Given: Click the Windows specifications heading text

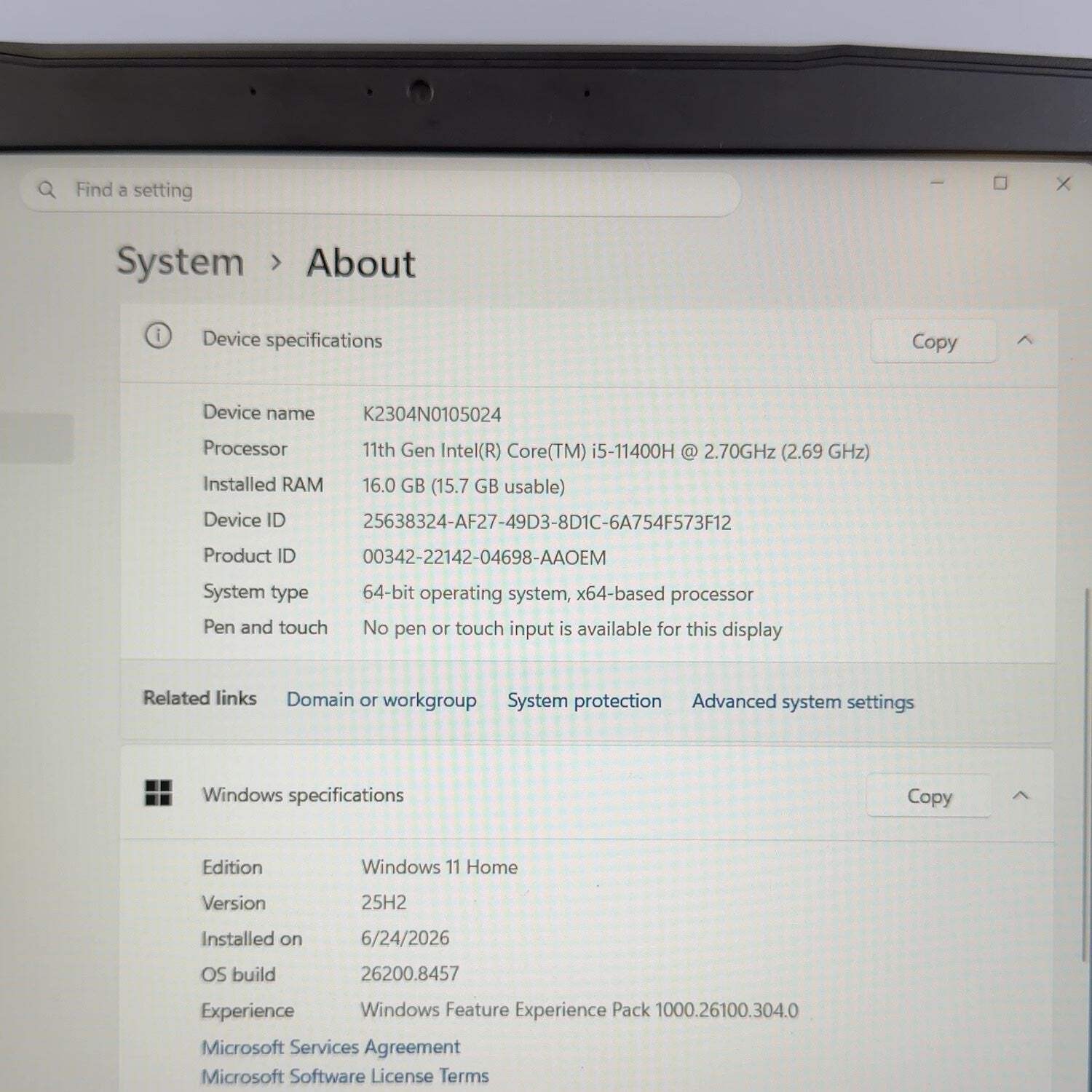Looking at the screenshot, I should tap(303, 795).
